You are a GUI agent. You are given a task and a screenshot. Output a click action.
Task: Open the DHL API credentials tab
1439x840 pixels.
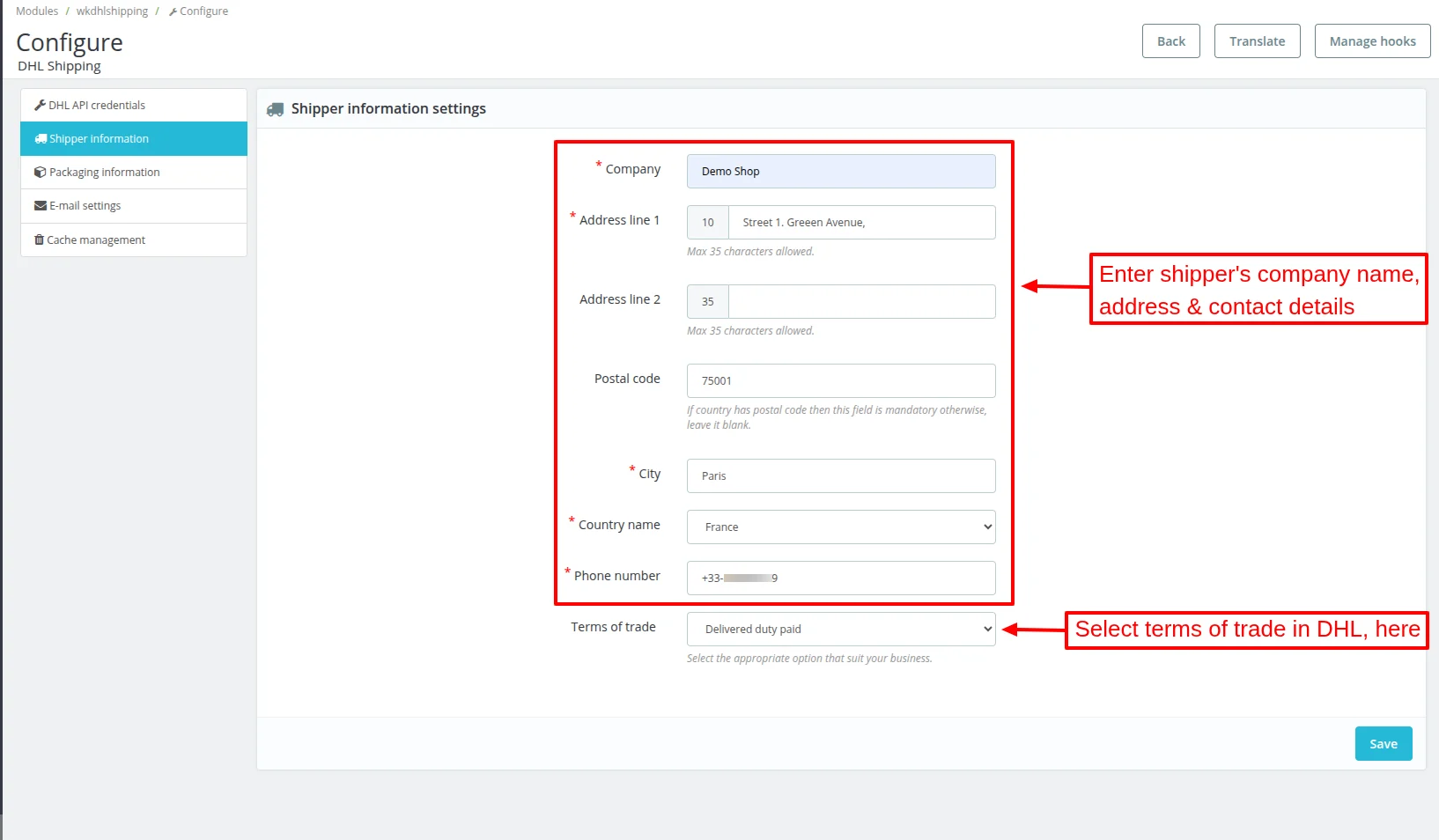(x=134, y=105)
